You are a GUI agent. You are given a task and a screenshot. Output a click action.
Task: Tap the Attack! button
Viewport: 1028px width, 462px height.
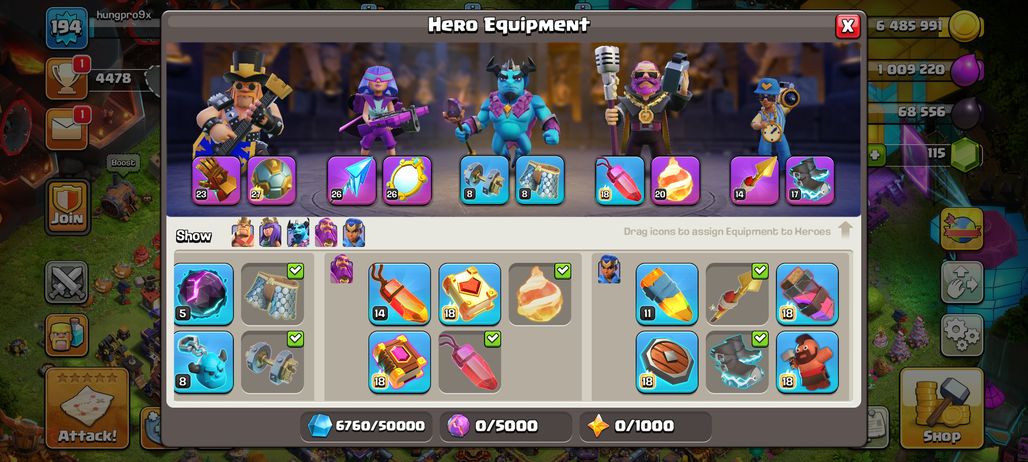tap(87, 408)
